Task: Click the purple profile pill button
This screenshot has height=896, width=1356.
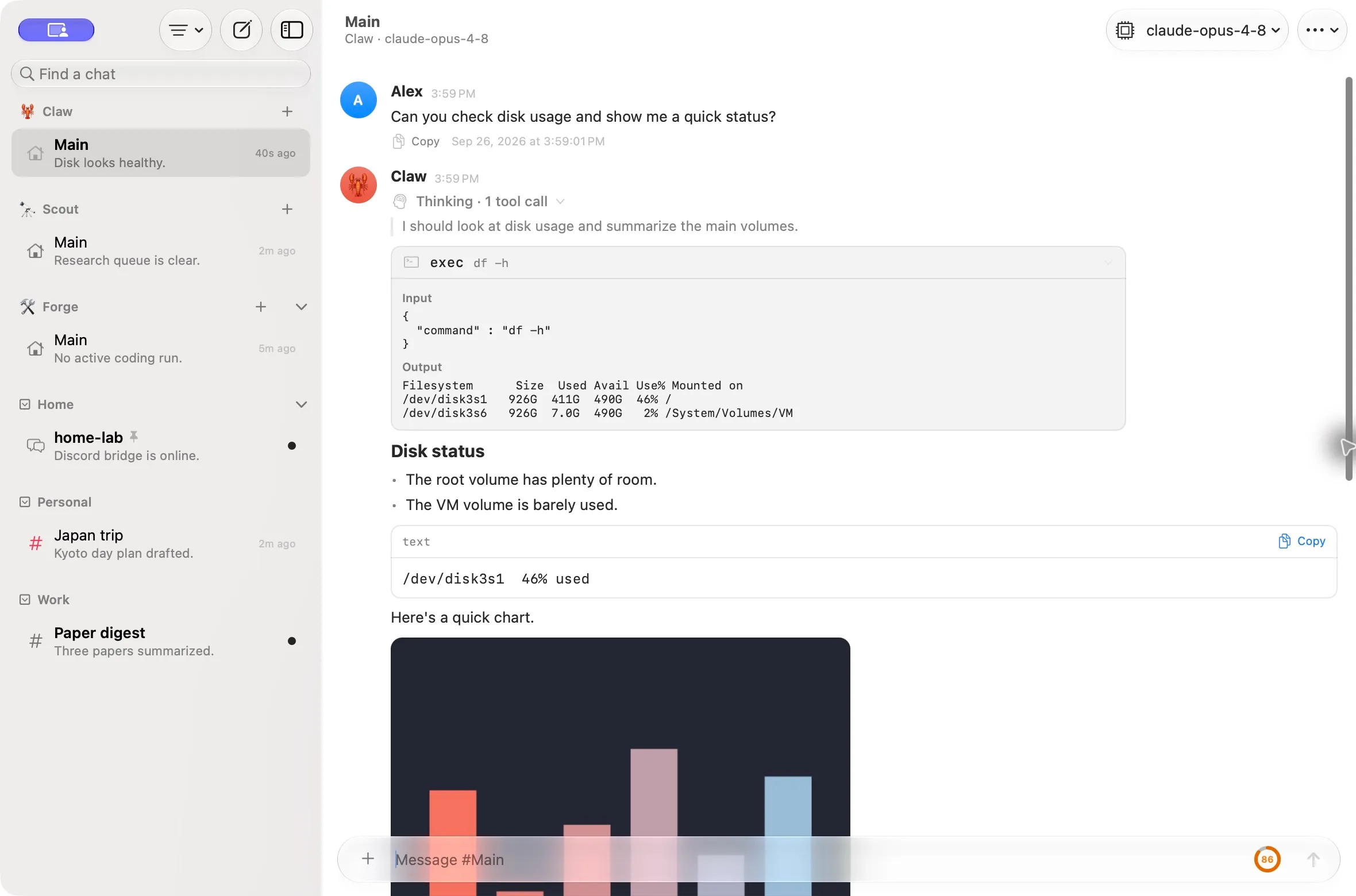Action: 56,30
